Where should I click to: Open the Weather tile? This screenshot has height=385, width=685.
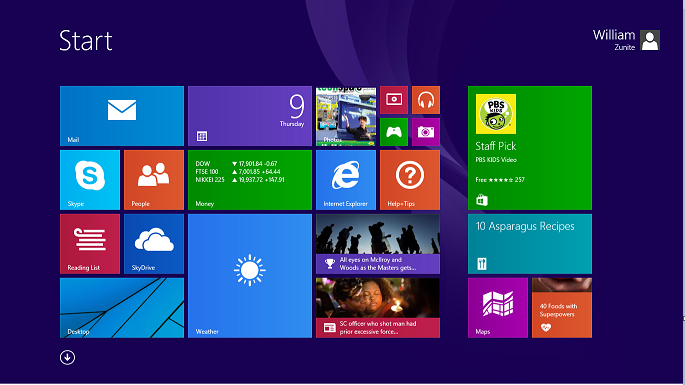[x=250, y=276]
